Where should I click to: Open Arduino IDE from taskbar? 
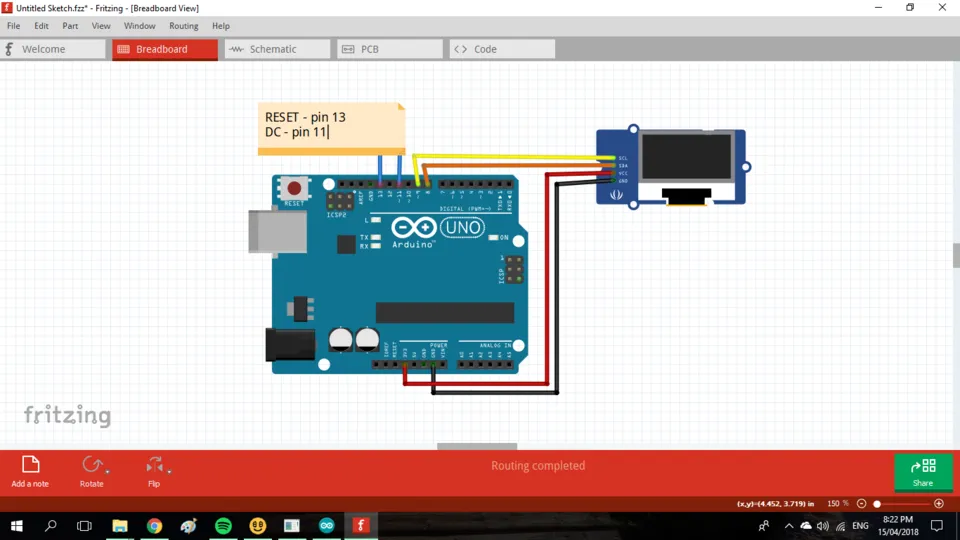(x=326, y=526)
